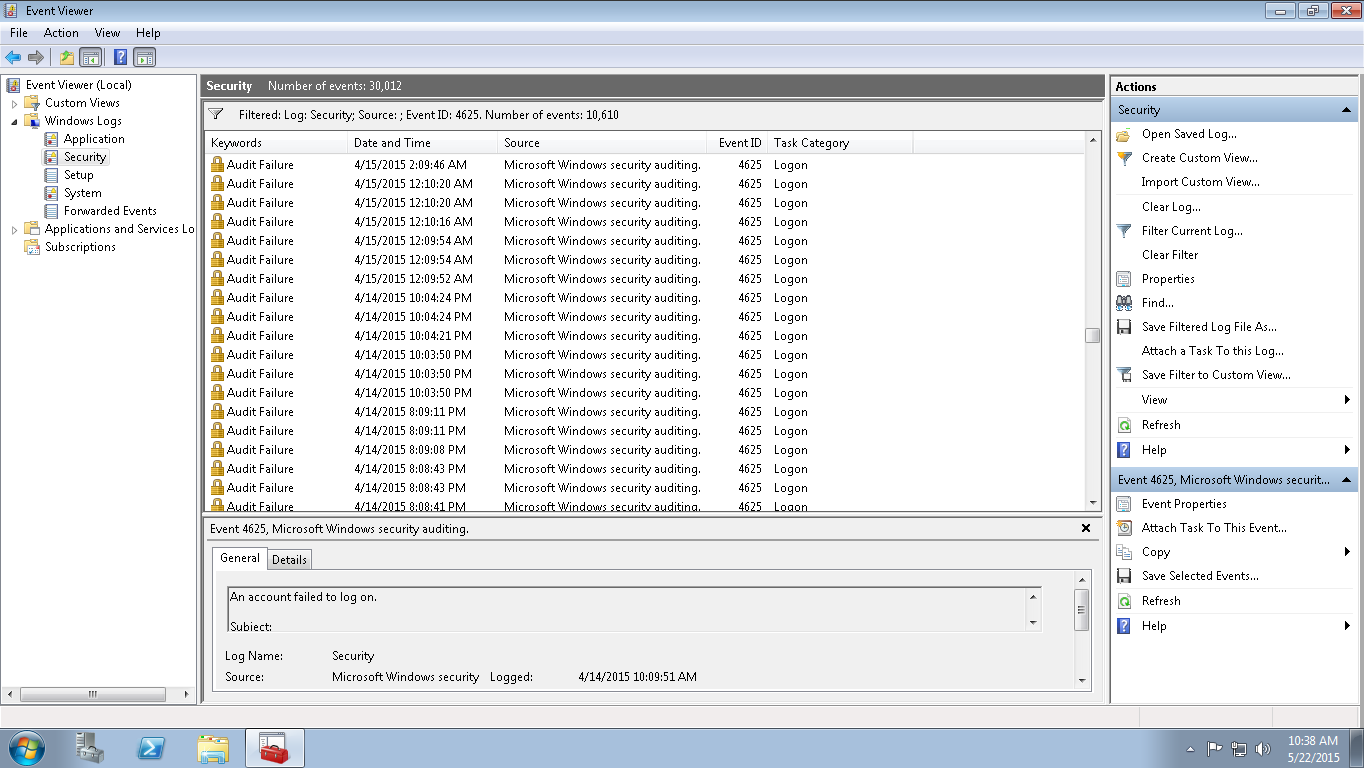This screenshot has width=1364, height=768.
Task: Sort by Event ID column header
Action: pyautogui.click(x=737, y=143)
